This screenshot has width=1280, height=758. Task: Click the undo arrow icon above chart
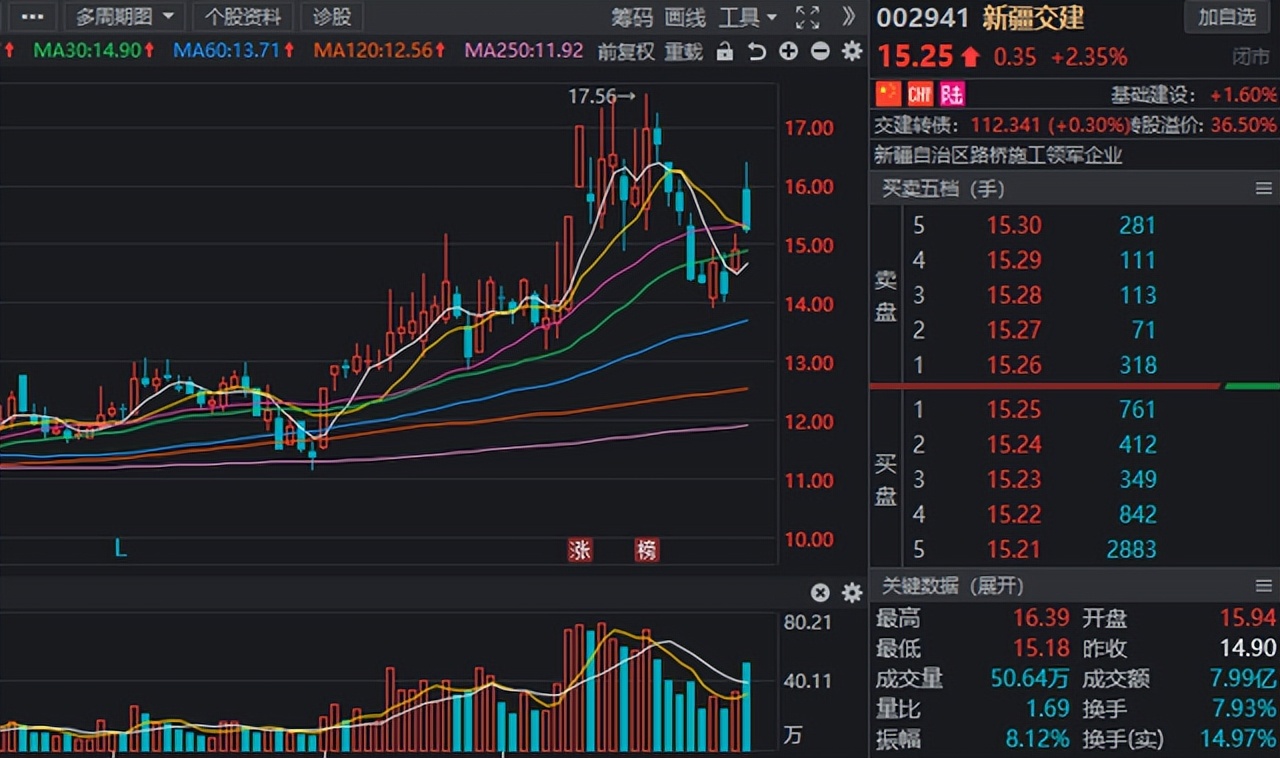(x=757, y=51)
